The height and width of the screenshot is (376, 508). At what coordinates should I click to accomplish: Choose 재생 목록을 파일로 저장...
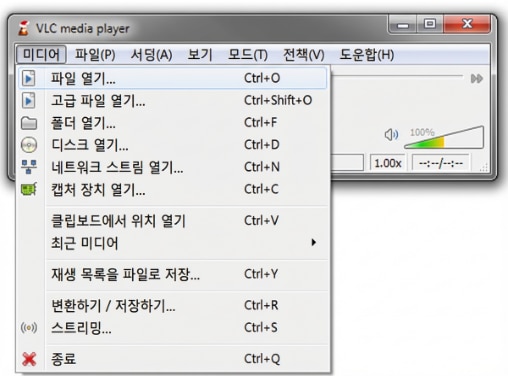tap(173, 274)
